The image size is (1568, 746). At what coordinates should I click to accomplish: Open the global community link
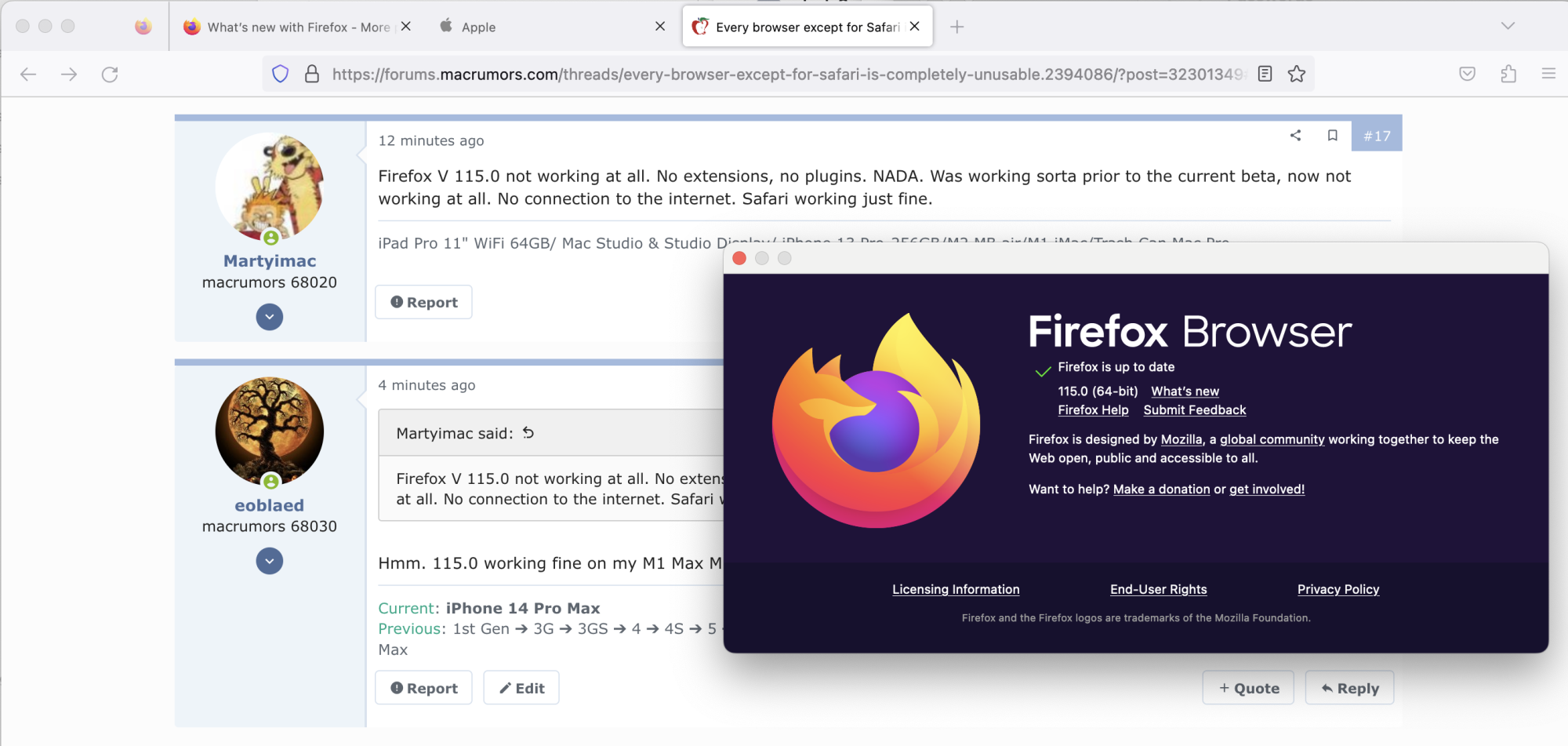1272,439
